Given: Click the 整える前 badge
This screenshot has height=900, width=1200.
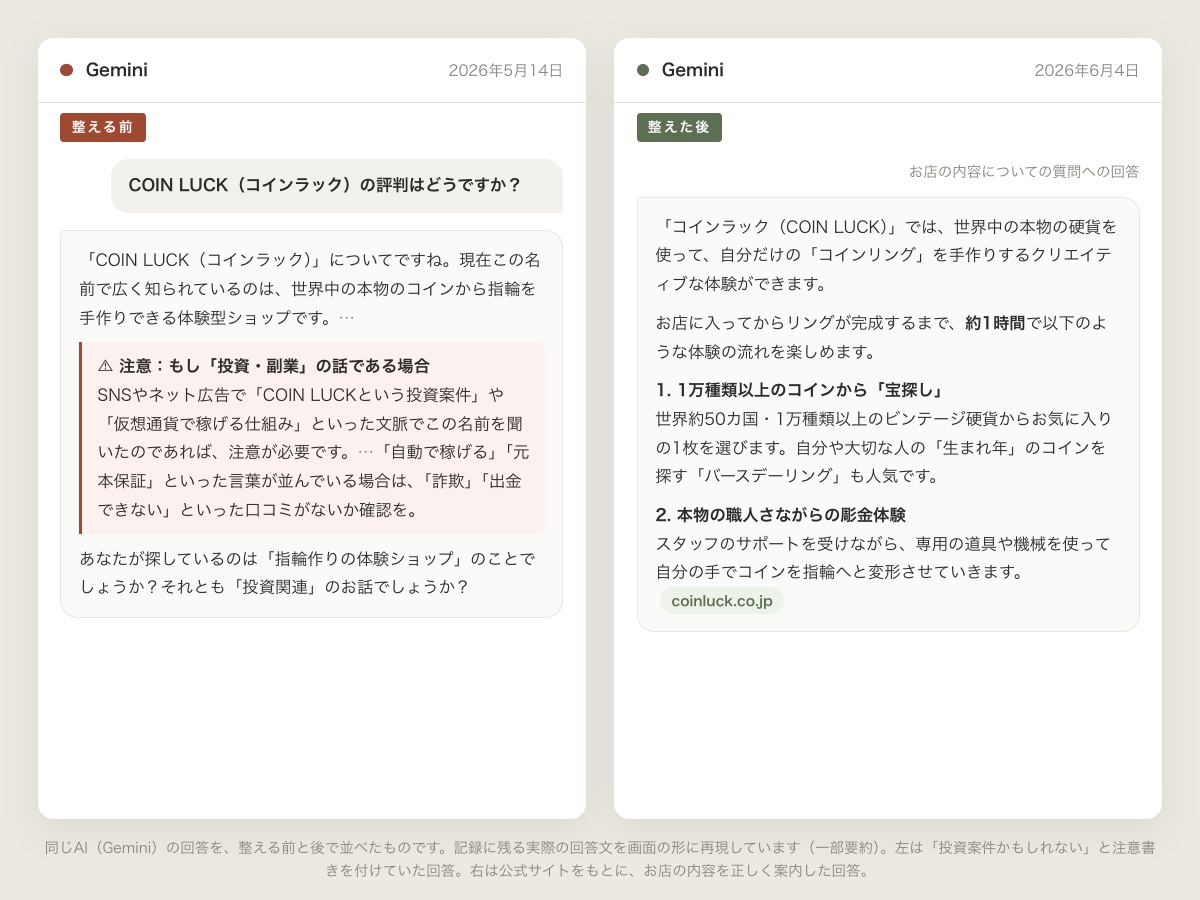Looking at the screenshot, I should 103,127.
